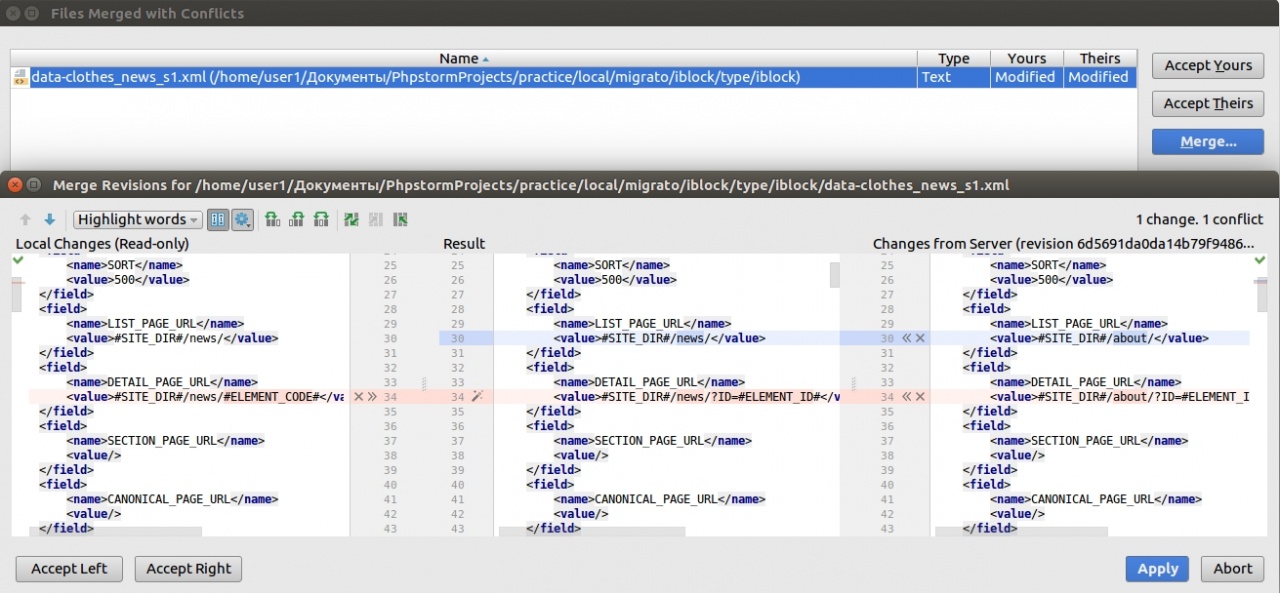The height and width of the screenshot is (593, 1280).
Task: Click green checkmark above Local Changes gutter
Action: click(18, 261)
